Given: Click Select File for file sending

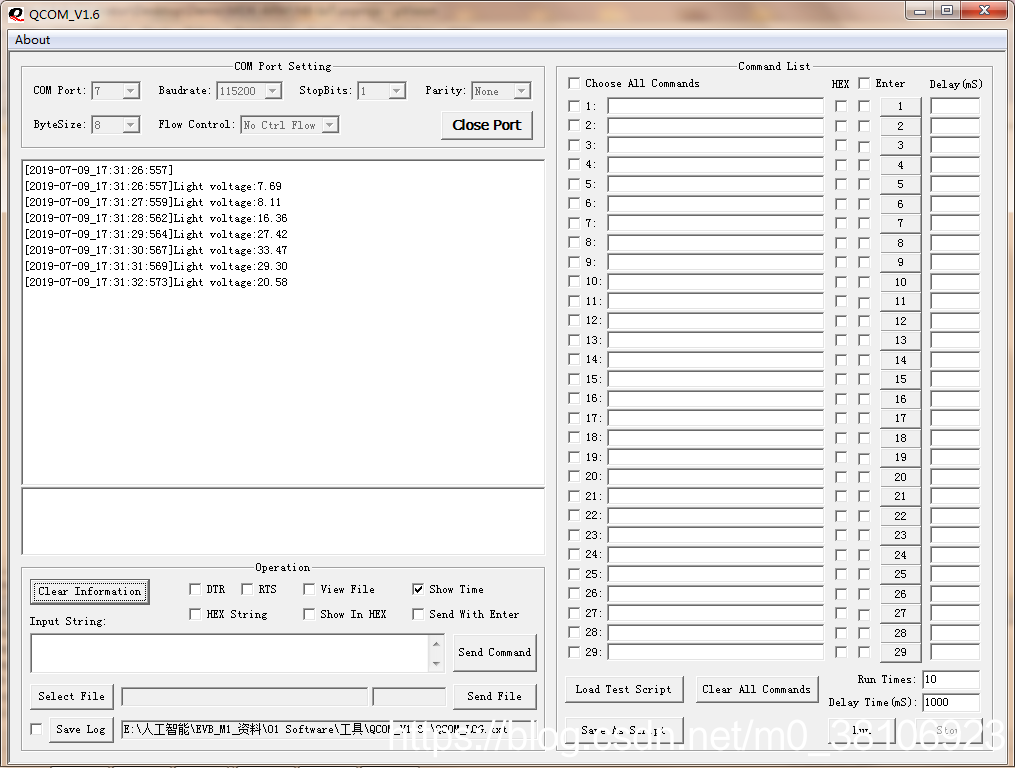Looking at the screenshot, I should click(70, 696).
